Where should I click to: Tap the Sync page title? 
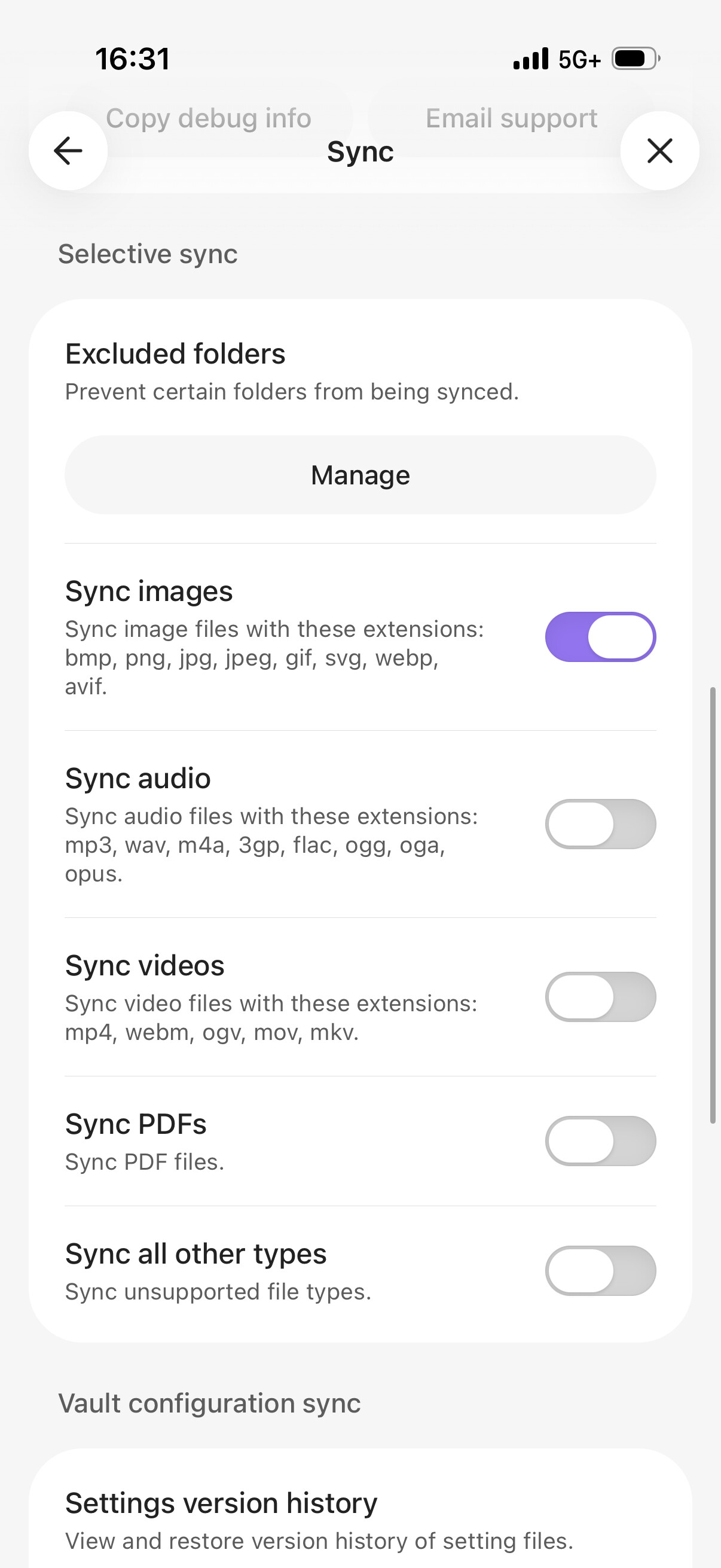[360, 151]
